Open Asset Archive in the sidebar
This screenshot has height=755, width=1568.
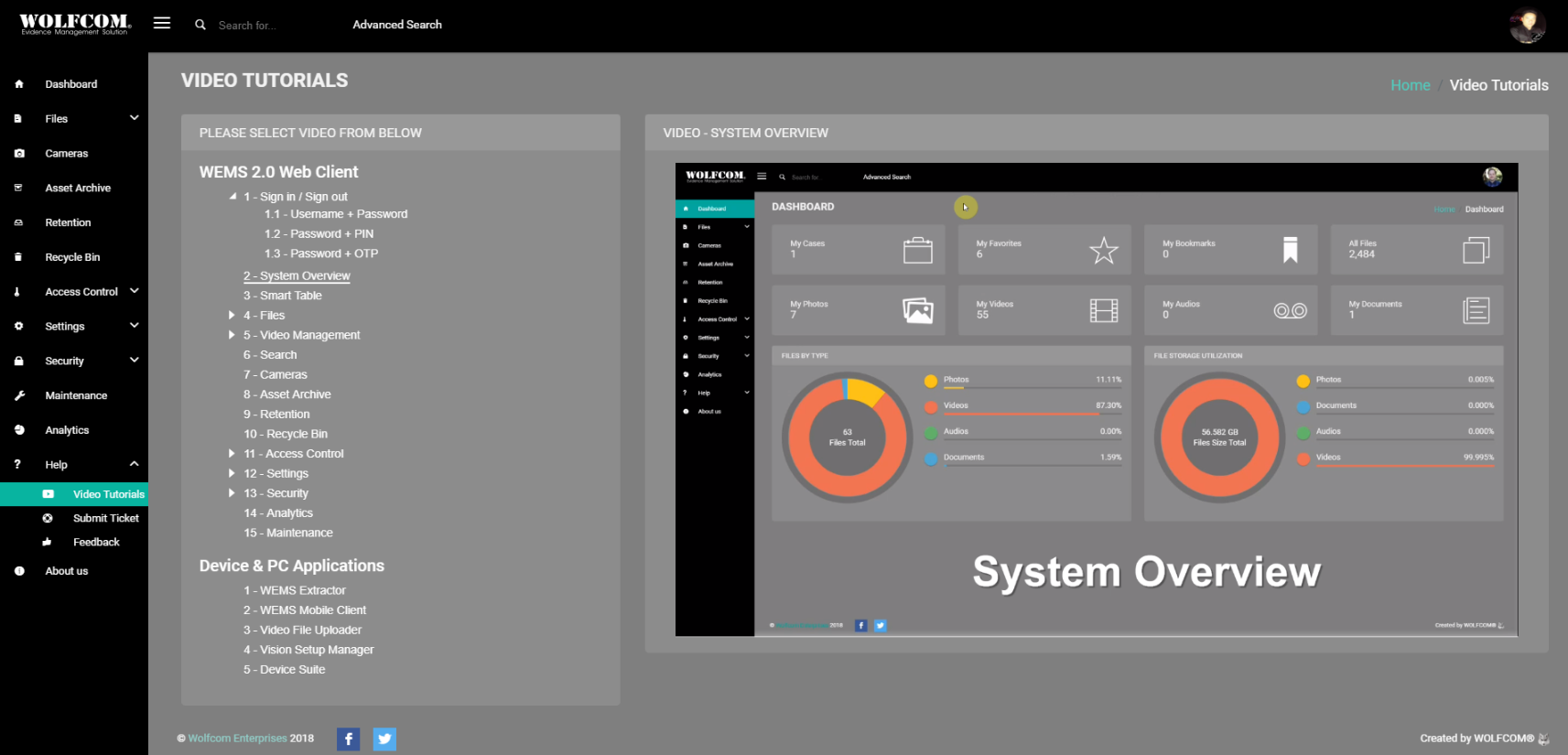point(78,188)
